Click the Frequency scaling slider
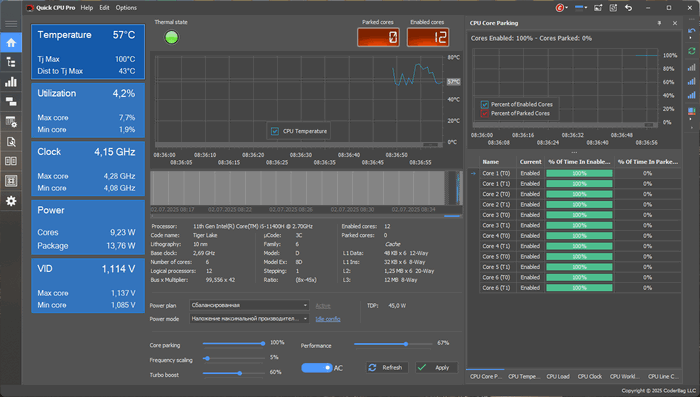700x397 pixels. pyautogui.click(x=233, y=358)
